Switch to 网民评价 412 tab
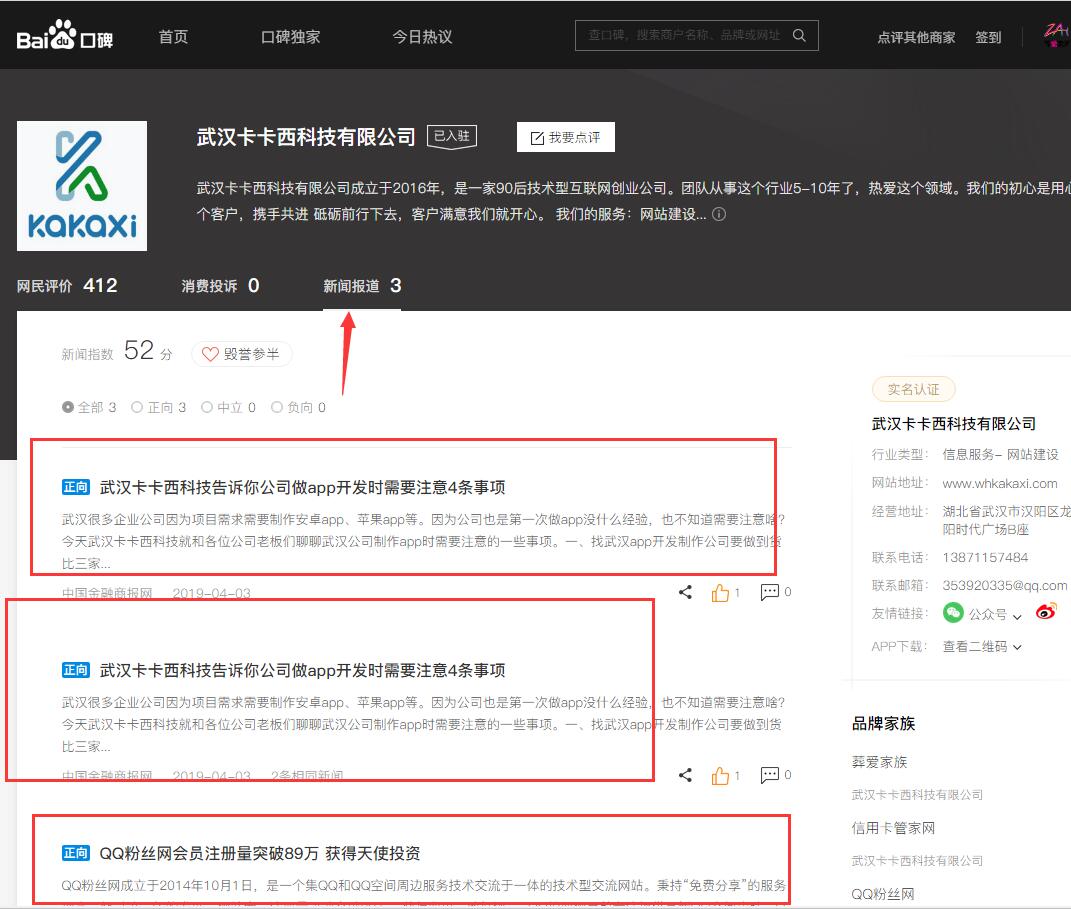Viewport: 1071px width, 909px height. click(x=67, y=285)
